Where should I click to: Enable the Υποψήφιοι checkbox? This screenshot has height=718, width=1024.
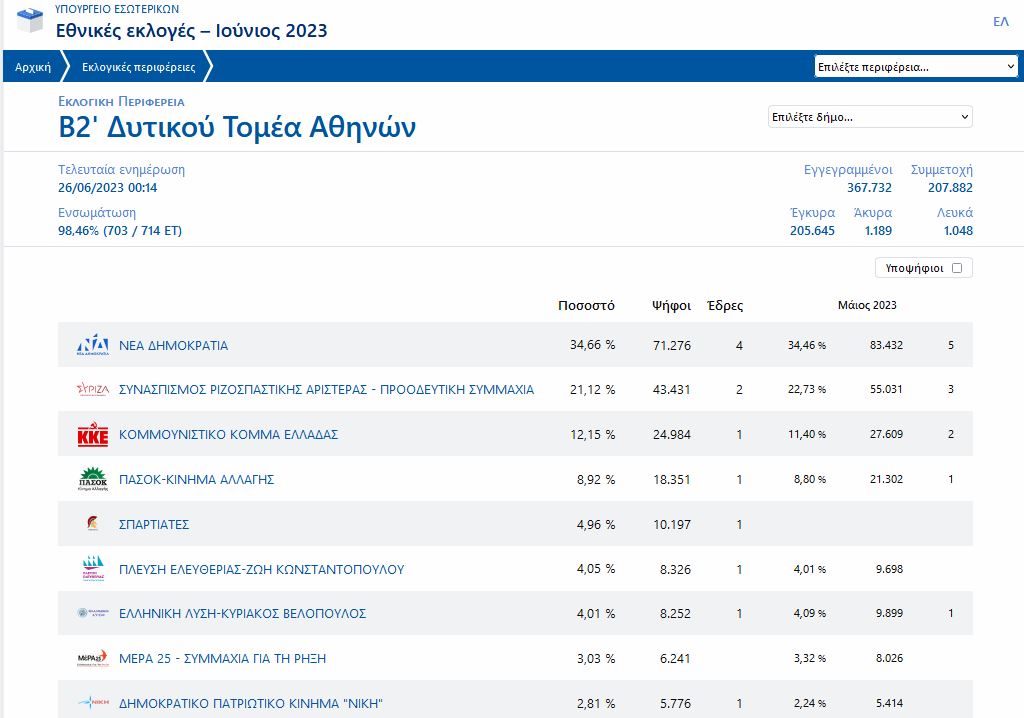(x=957, y=268)
